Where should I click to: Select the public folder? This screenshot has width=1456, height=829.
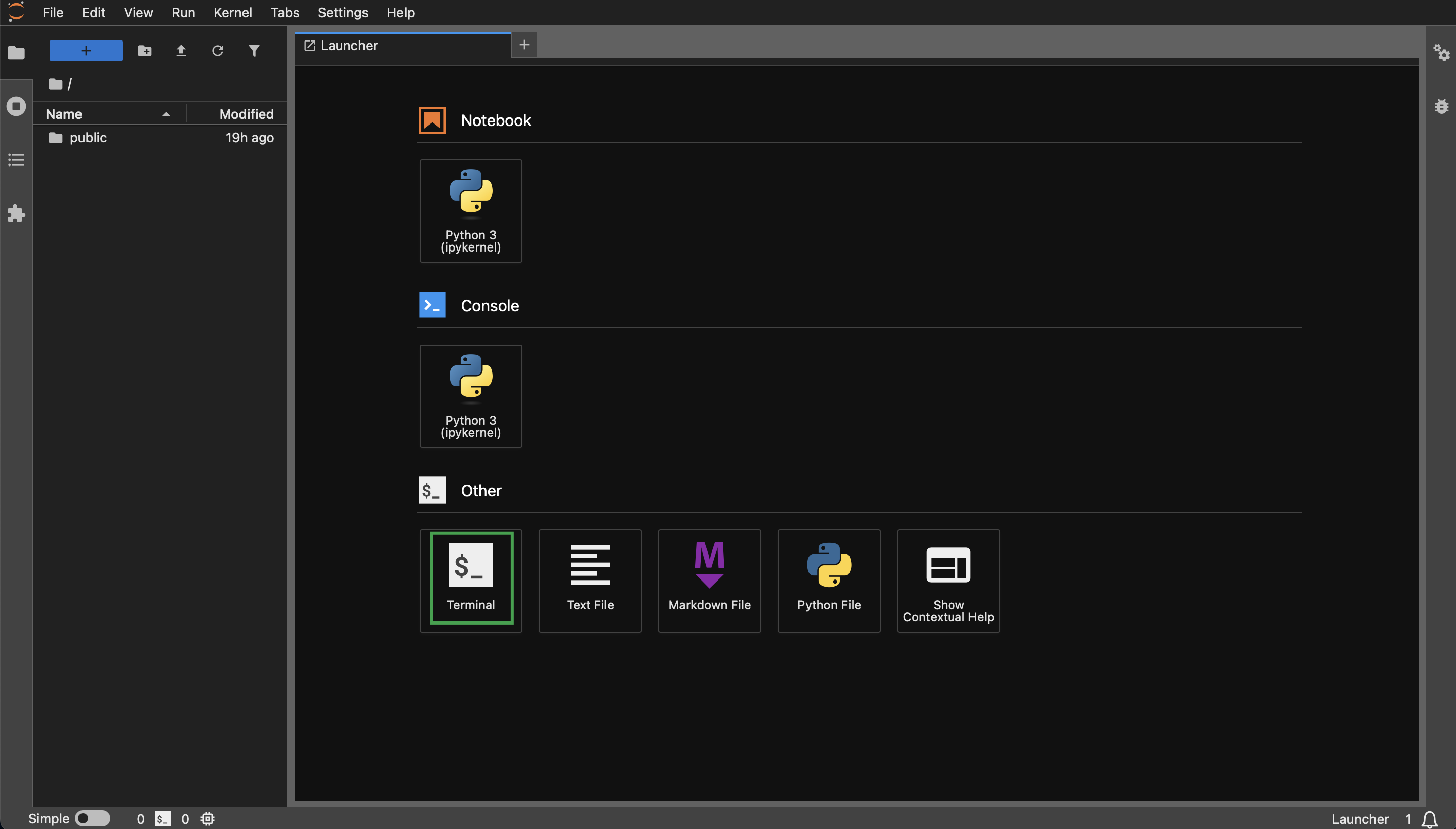(x=160, y=138)
